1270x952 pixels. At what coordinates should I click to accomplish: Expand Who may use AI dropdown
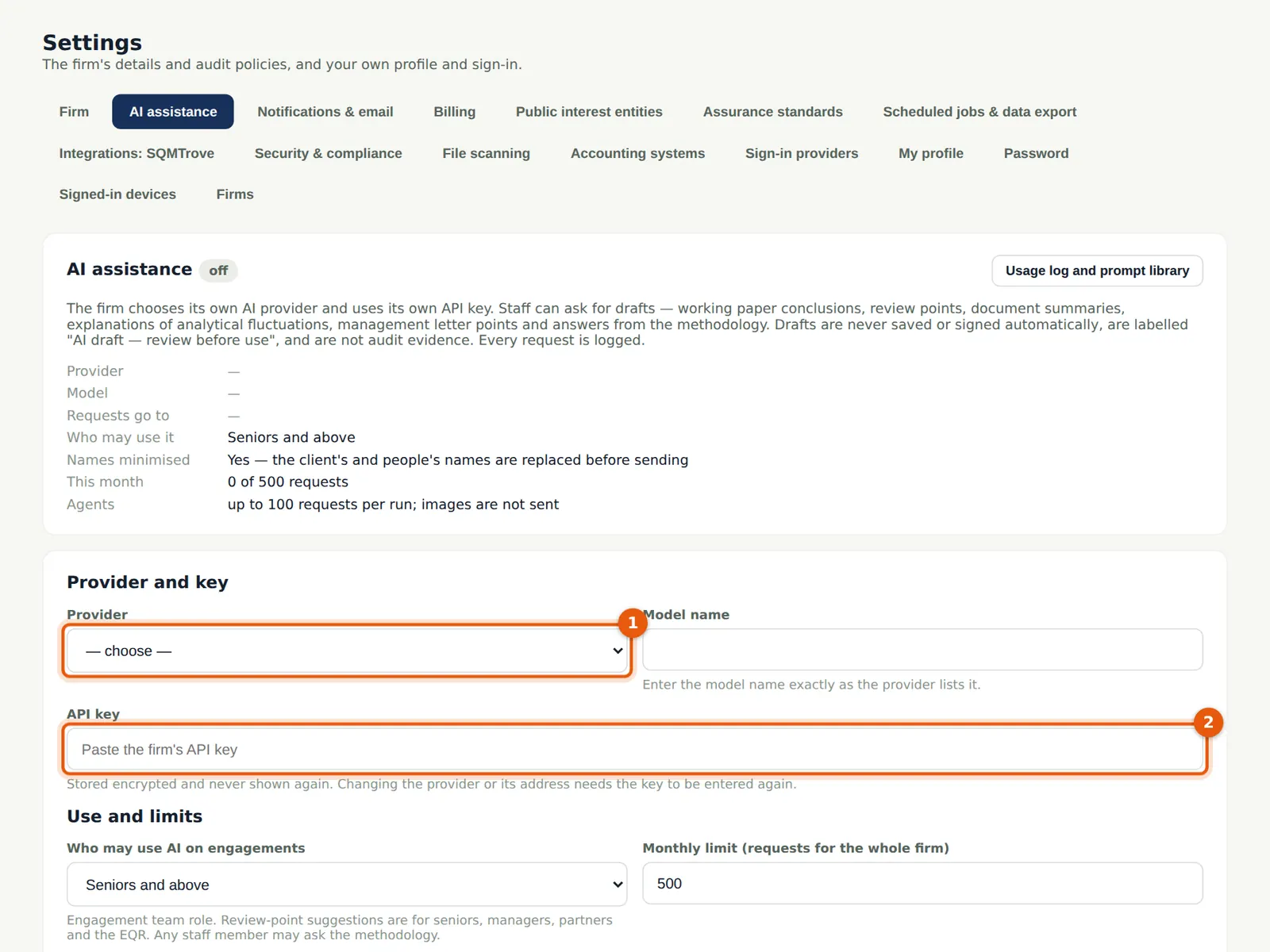347,884
